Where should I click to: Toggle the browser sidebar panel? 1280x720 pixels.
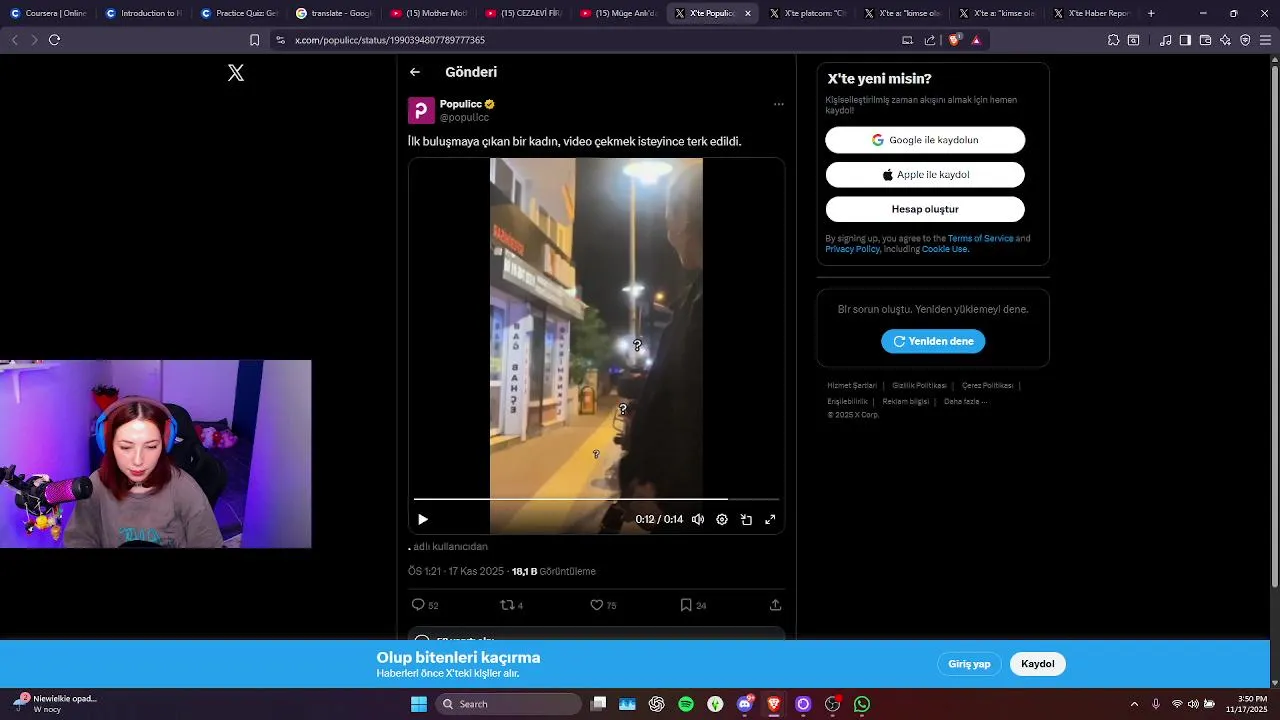tap(1185, 40)
